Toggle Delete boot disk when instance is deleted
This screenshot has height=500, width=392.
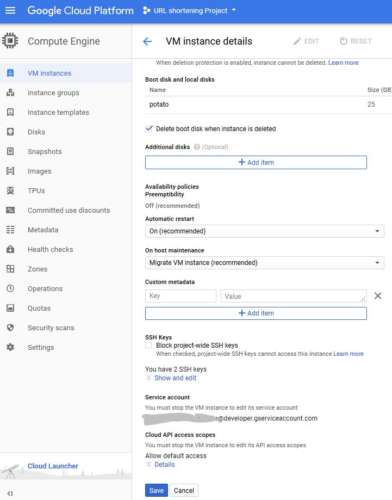coord(149,129)
